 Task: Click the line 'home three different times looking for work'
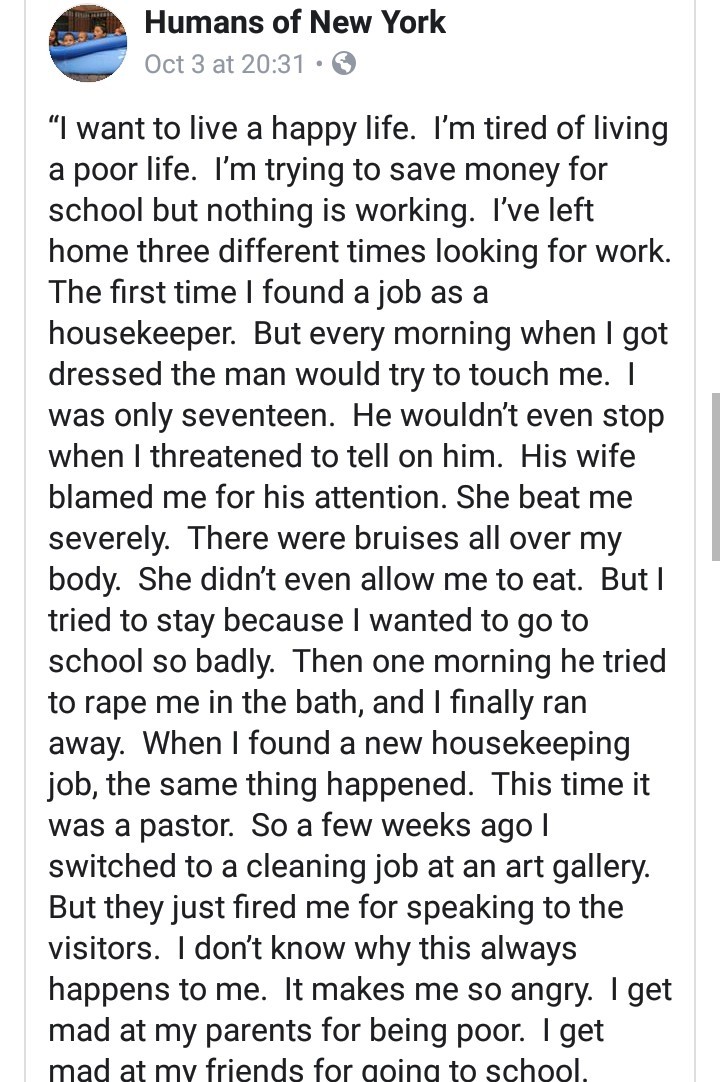pos(360,252)
